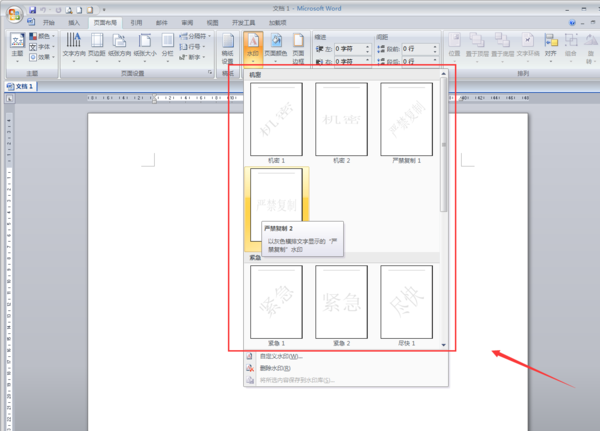Click the 段前 spacing before field

[417, 49]
